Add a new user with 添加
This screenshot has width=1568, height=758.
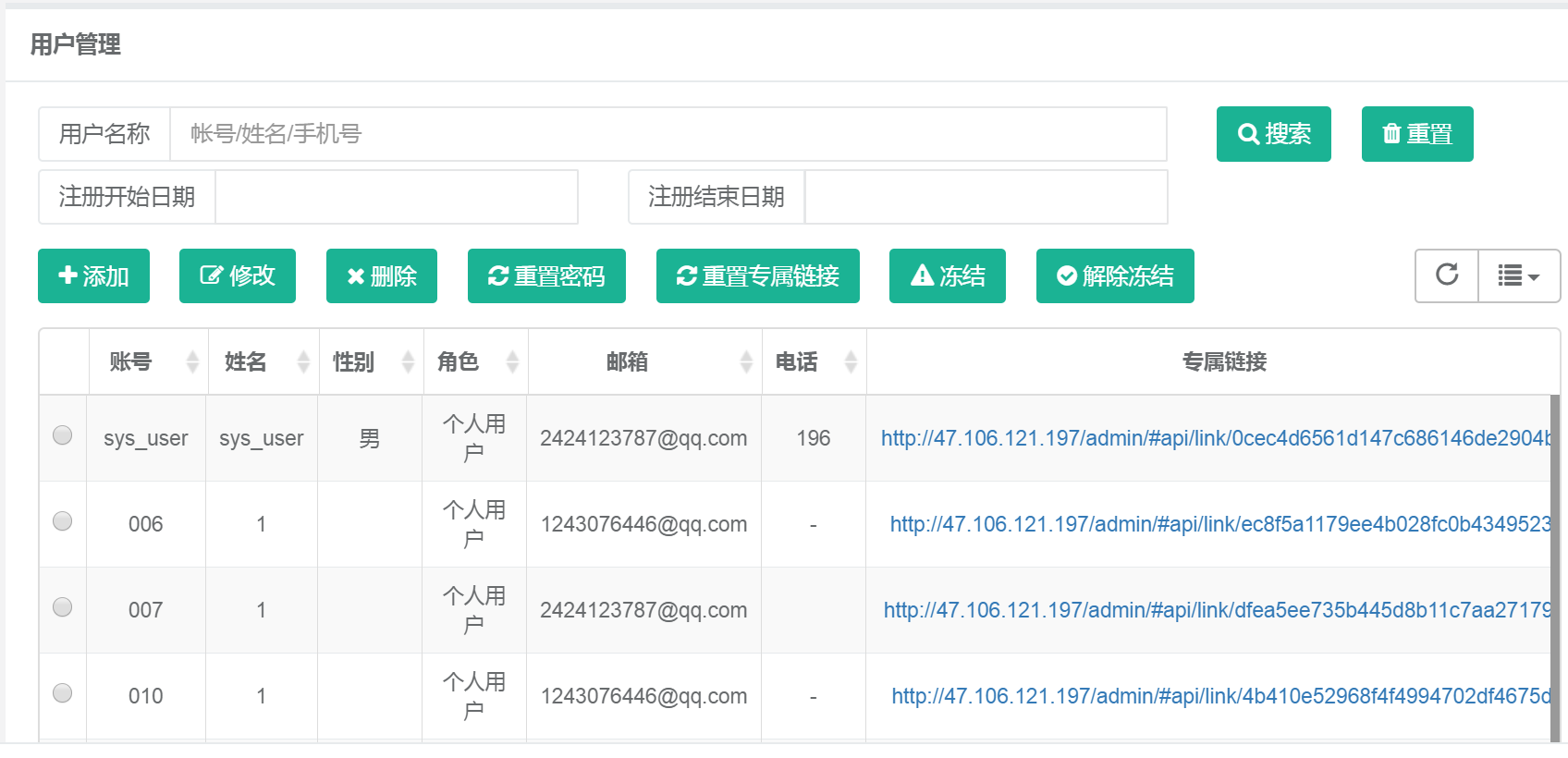93,275
